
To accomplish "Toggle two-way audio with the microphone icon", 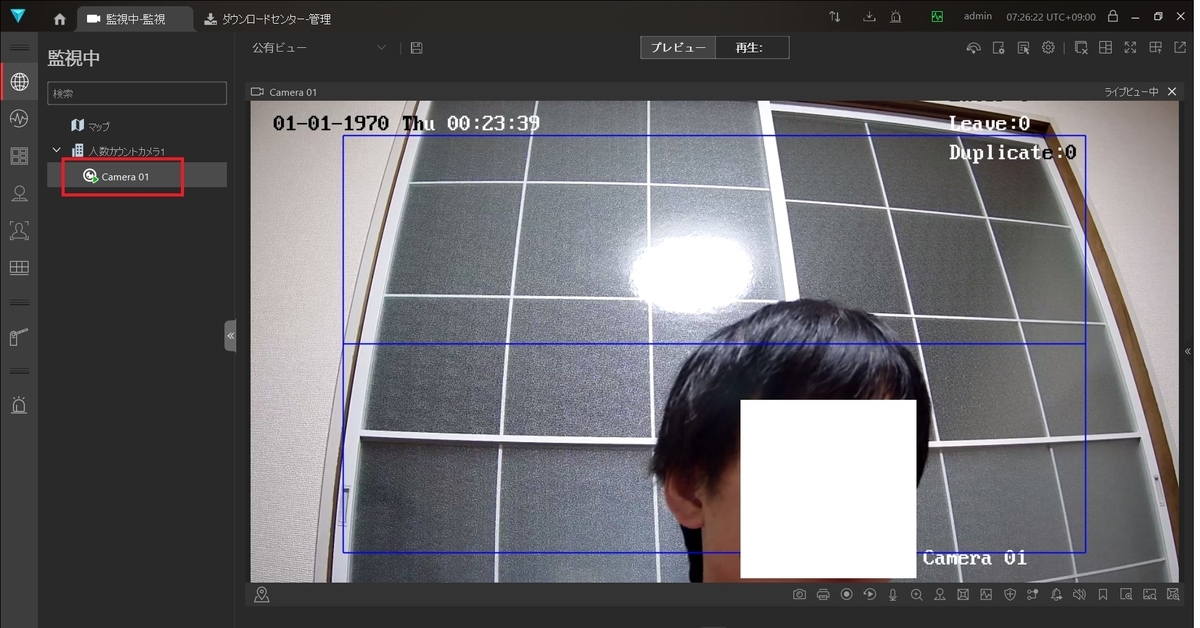I will point(893,594).
